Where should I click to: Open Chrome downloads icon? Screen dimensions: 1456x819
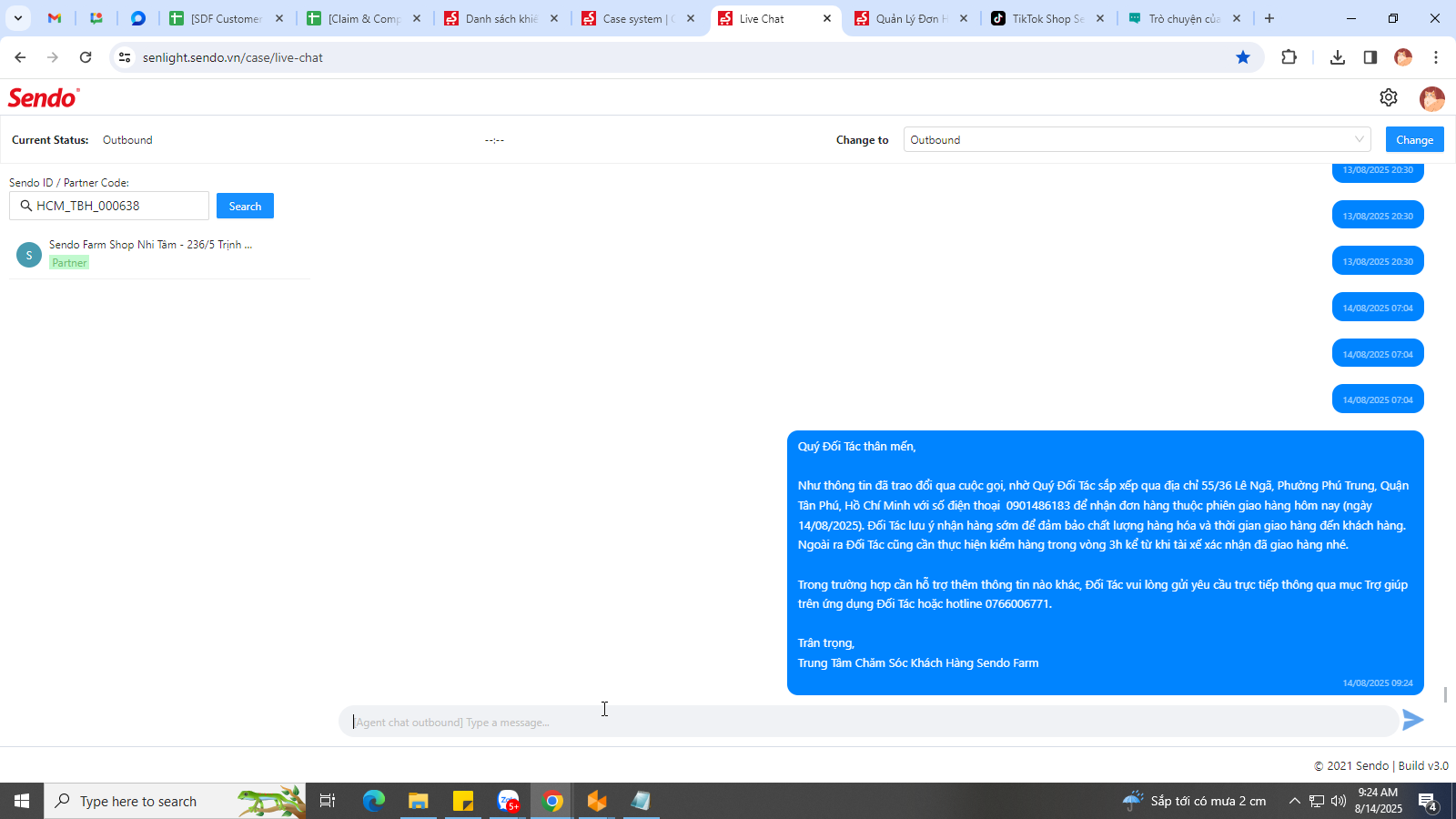[1338, 57]
